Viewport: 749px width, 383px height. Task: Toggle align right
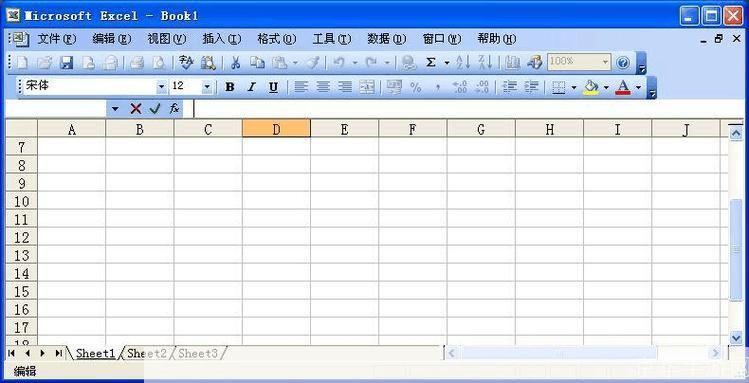tap(345, 87)
